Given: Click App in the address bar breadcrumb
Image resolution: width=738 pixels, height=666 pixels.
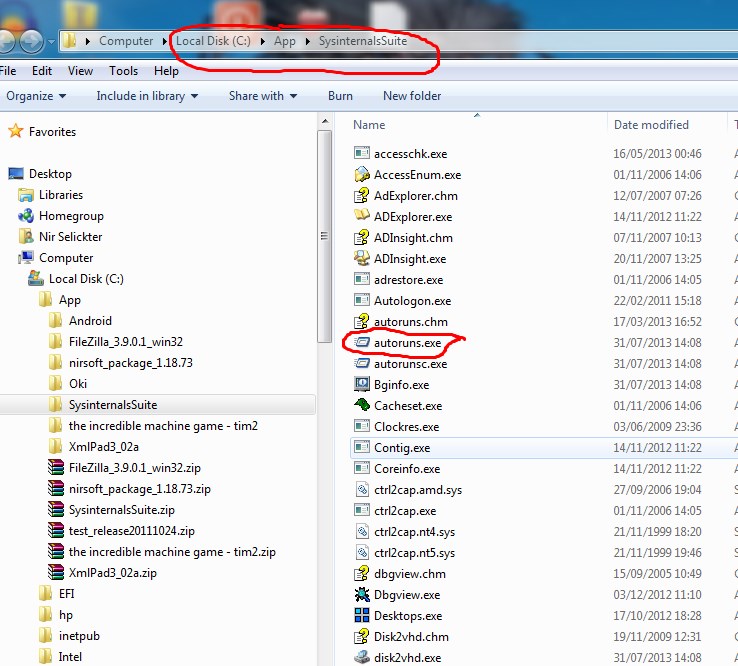Looking at the screenshot, I should click(285, 41).
